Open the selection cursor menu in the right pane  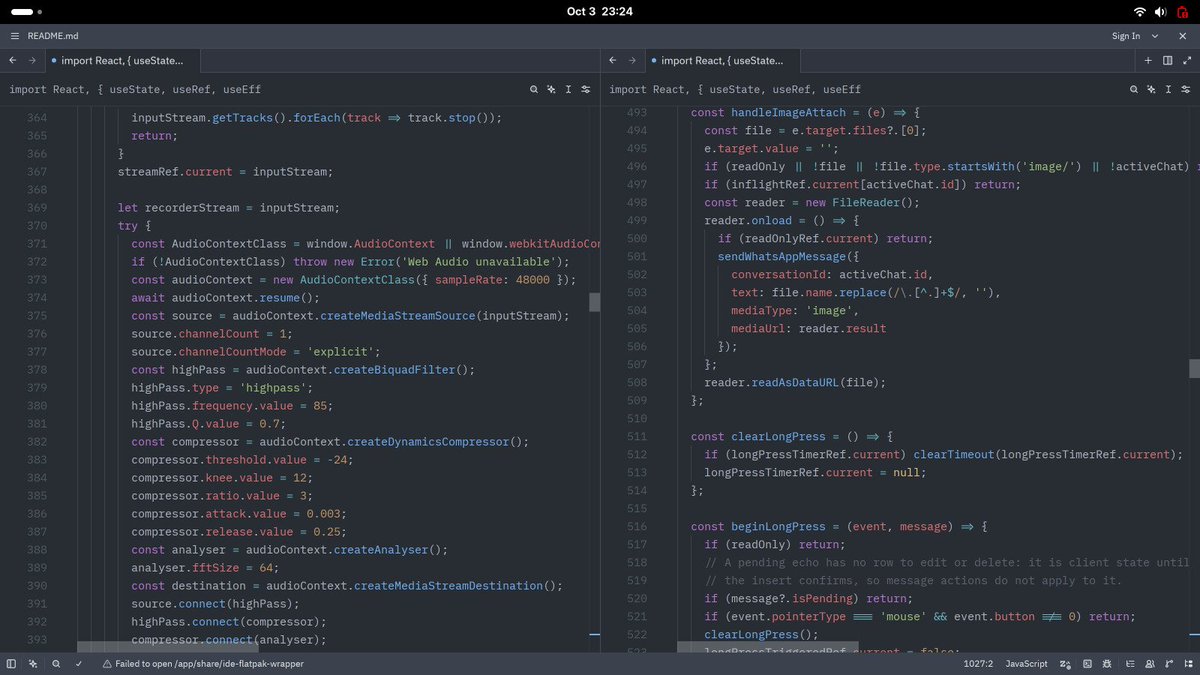(x=1168, y=89)
